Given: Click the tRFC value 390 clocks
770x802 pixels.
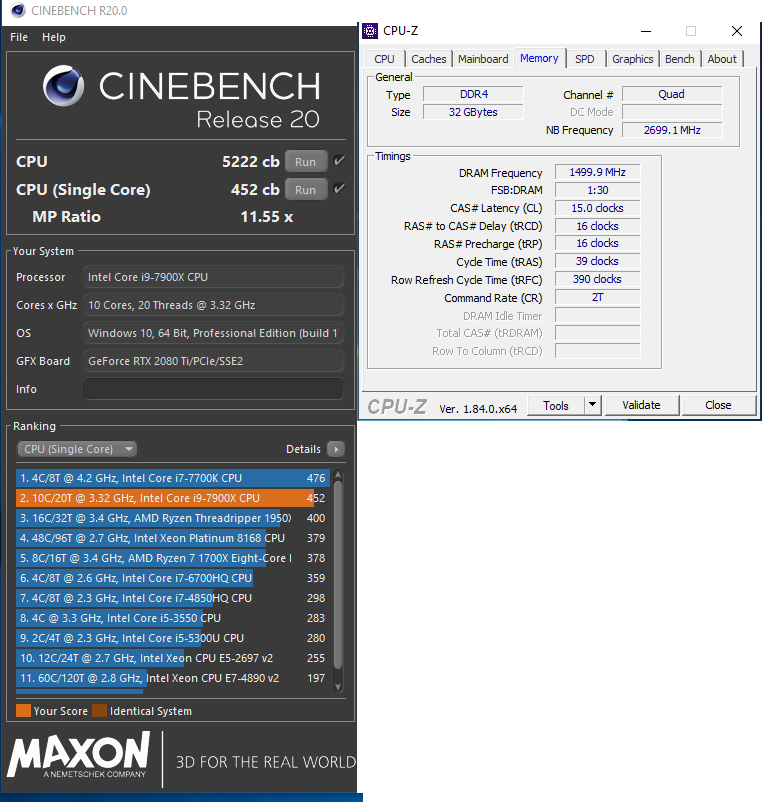Looking at the screenshot, I should (598, 279).
